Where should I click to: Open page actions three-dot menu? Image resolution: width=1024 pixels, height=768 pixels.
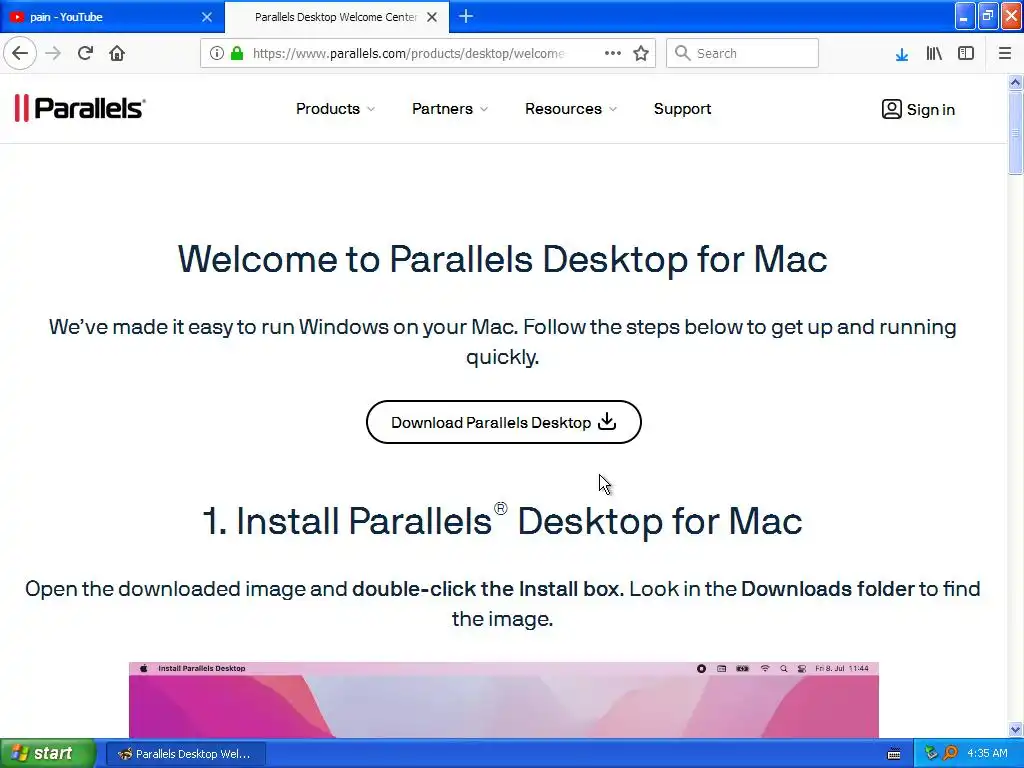(613, 53)
